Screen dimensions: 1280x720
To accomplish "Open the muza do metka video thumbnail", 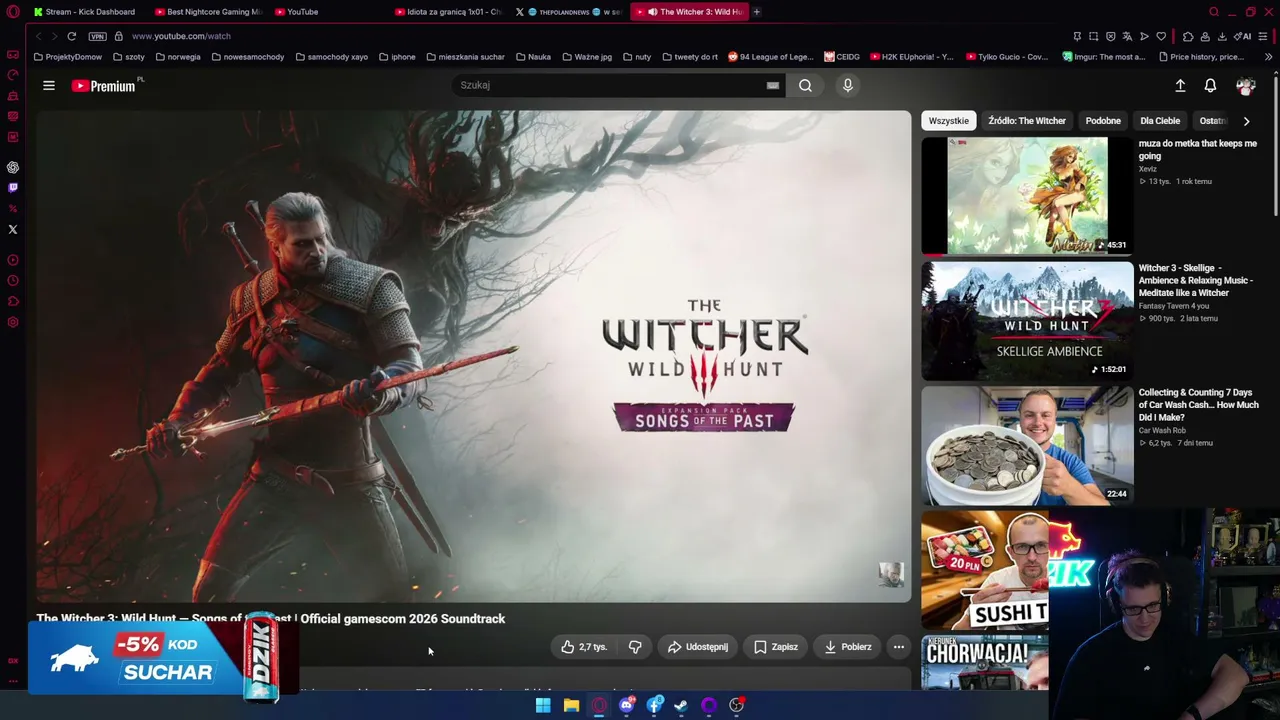I will coord(1027,196).
